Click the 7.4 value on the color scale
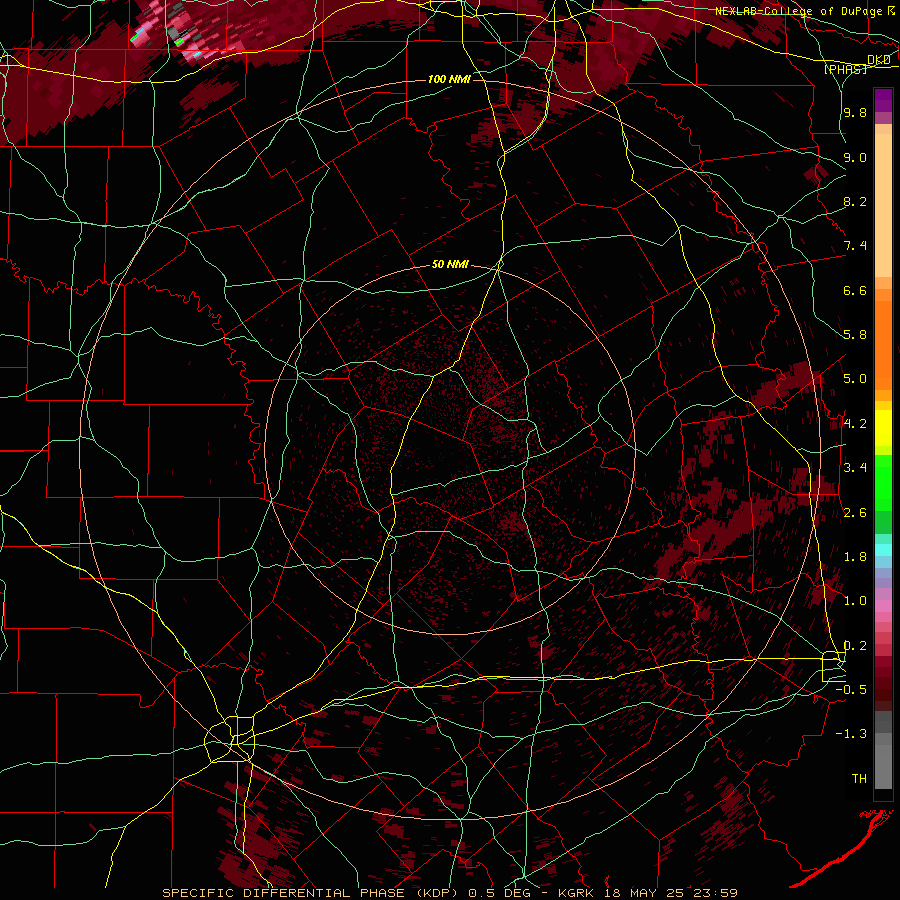 point(855,246)
